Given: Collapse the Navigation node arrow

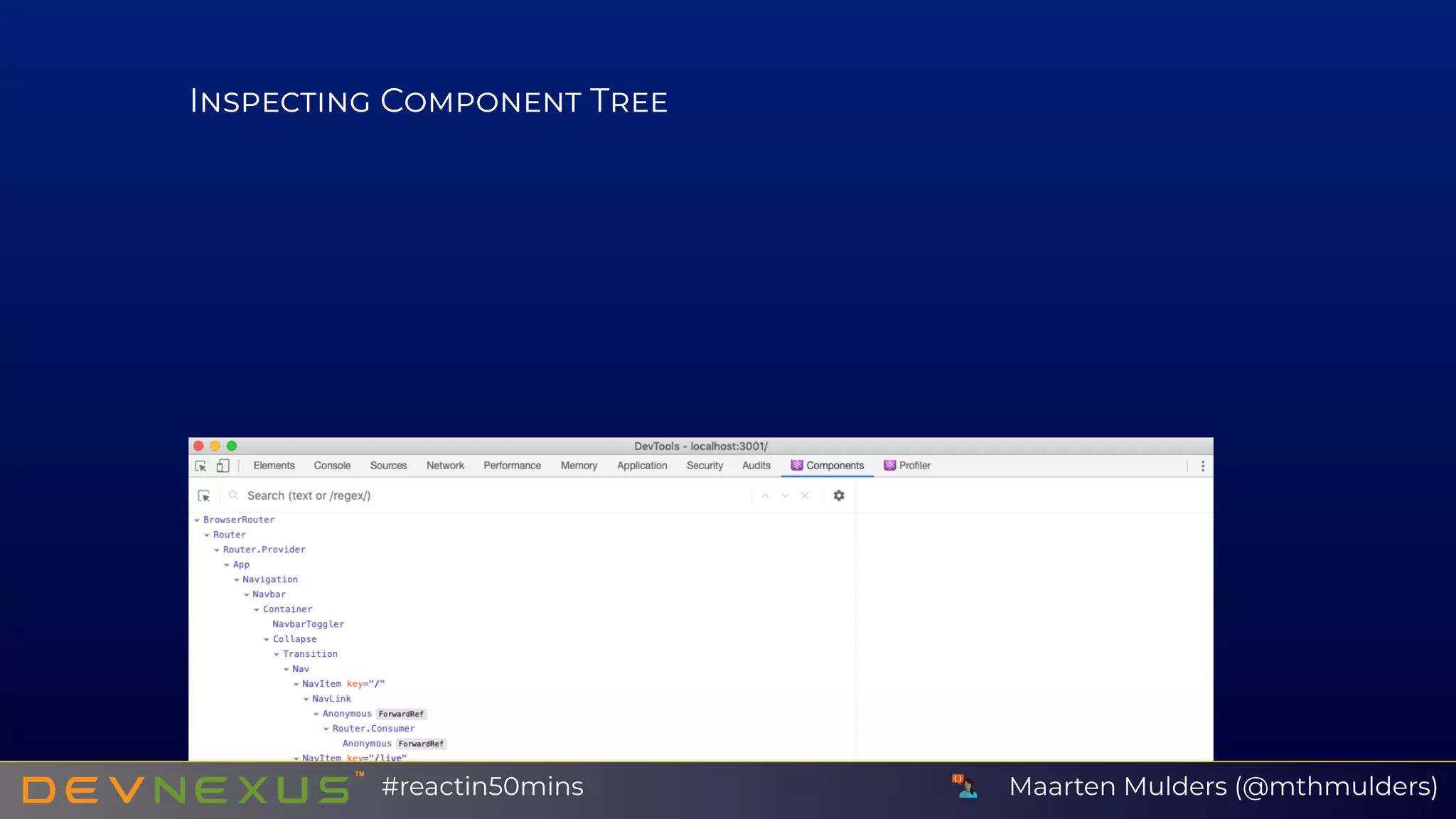Looking at the screenshot, I should point(237,580).
